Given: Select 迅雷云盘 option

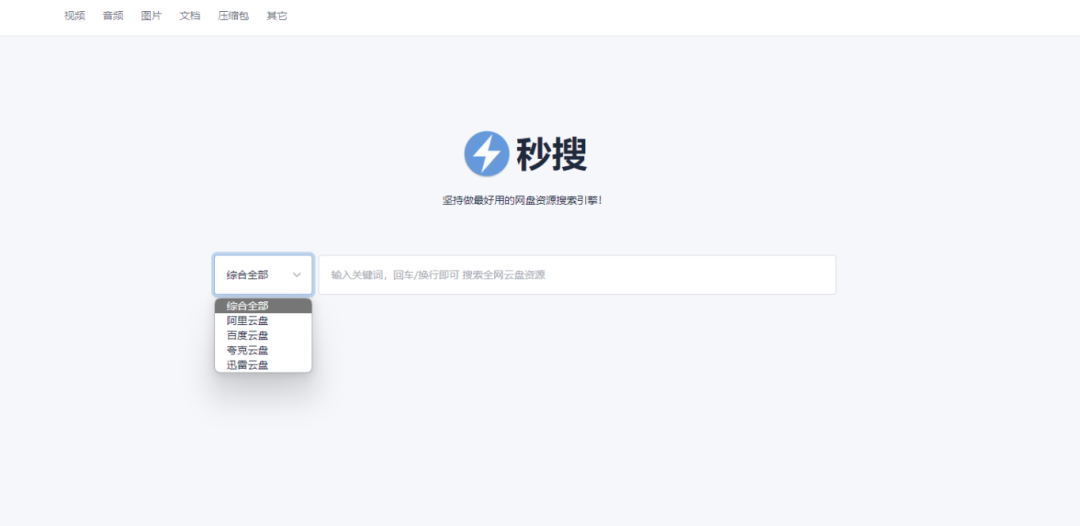Looking at the screenshot, I should (263, 365).
